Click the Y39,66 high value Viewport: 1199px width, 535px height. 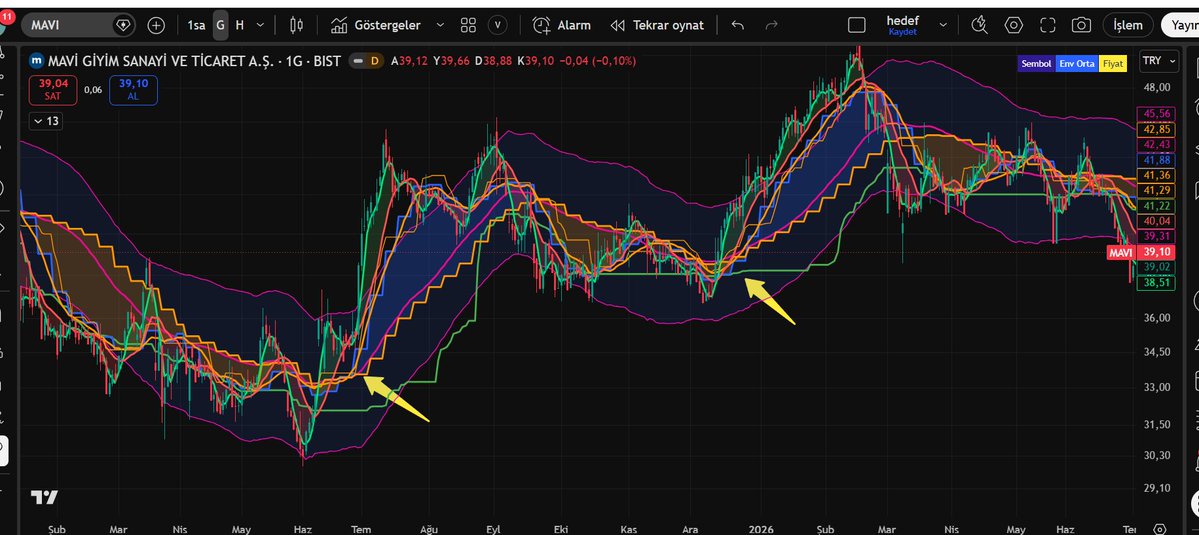[451, 60]
